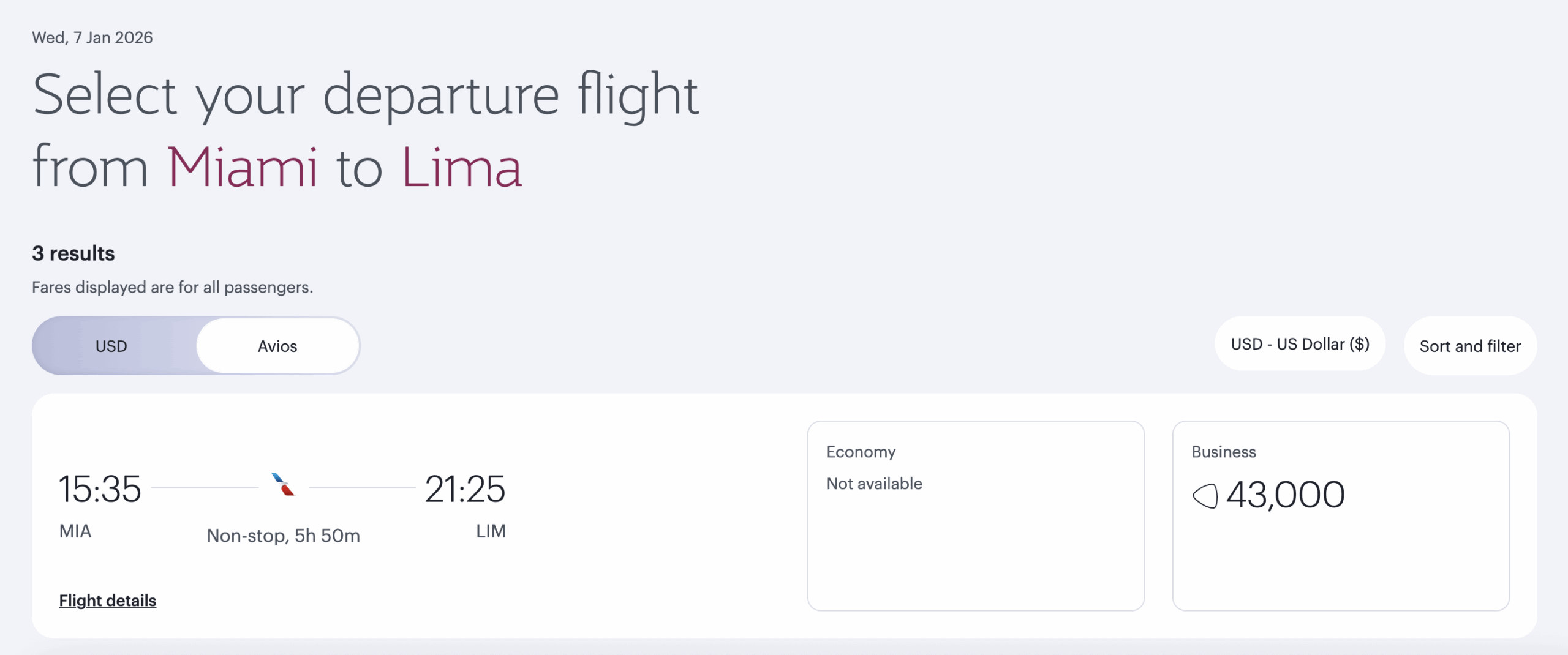Click the 15:35 departure time
Viewport: 1568px width, 655px height.
click(x=100, y=489)
